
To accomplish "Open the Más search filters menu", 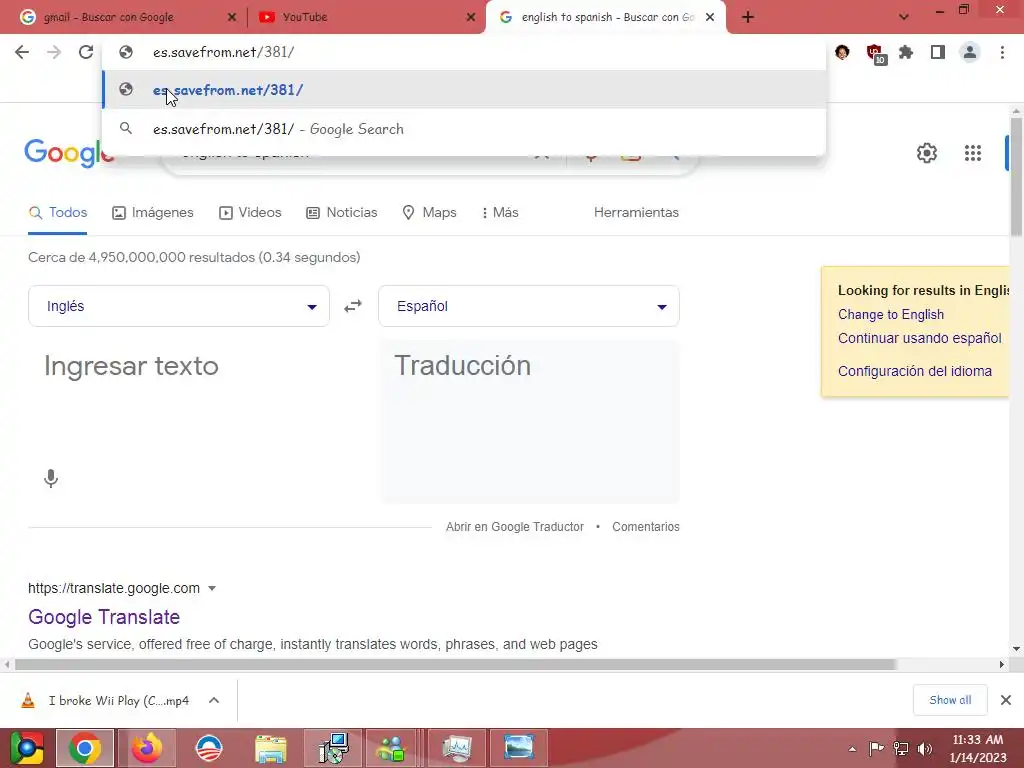I will (x=500, y=212).
